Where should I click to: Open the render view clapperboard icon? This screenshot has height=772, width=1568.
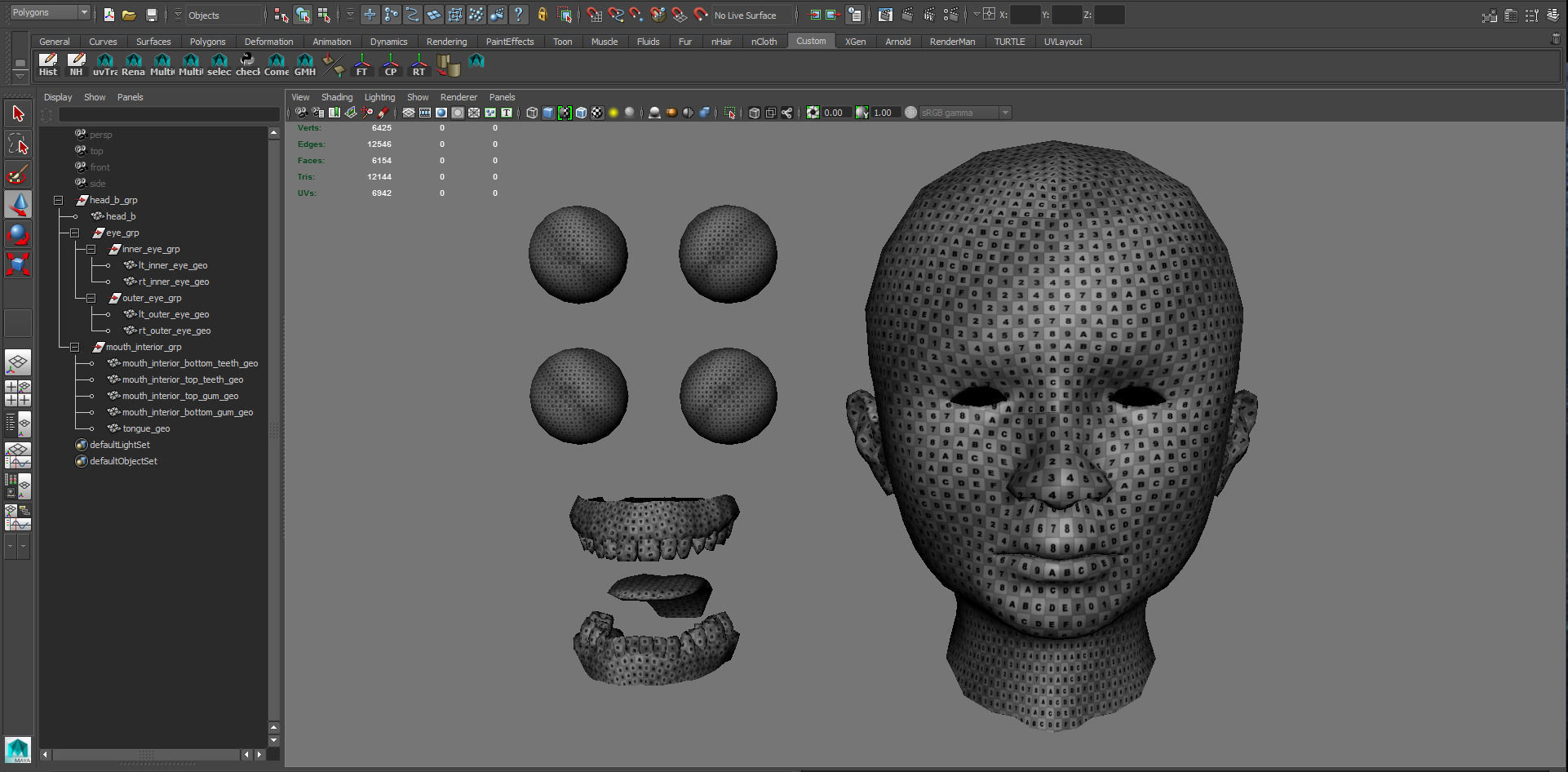tap(885, 15)
